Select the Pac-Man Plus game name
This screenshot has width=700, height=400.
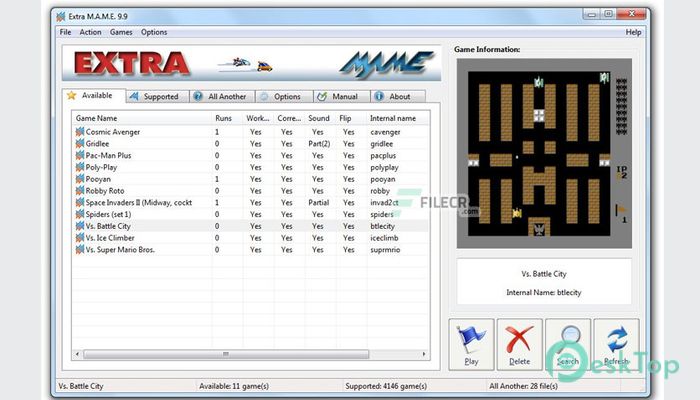pos(108,155)
